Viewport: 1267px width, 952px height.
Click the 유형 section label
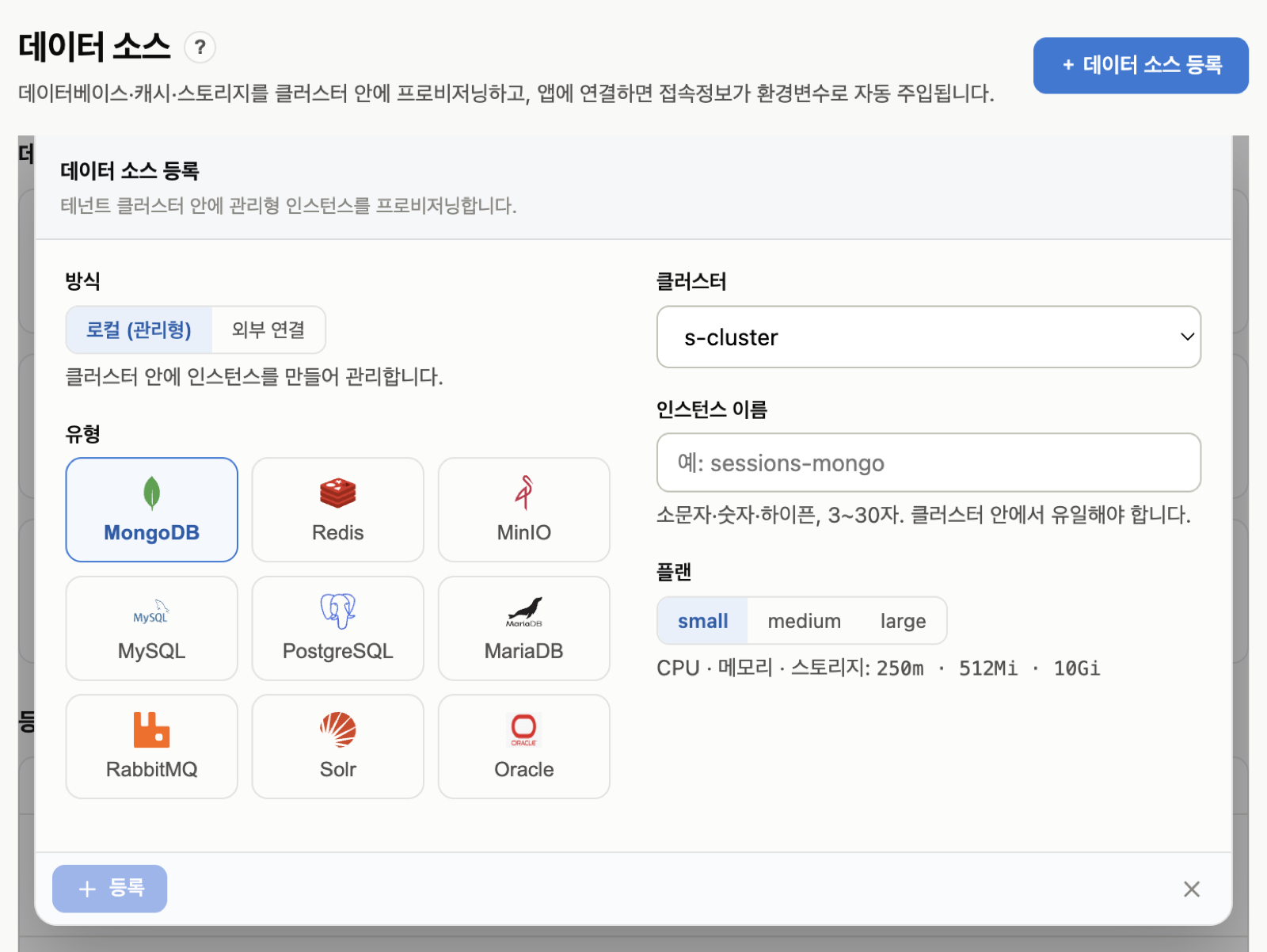(82, 434)
